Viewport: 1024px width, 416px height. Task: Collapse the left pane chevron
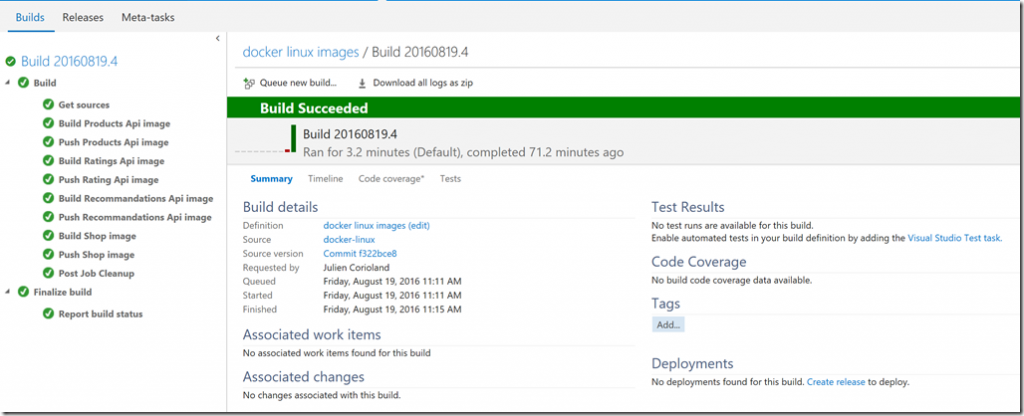click(217, 39)
